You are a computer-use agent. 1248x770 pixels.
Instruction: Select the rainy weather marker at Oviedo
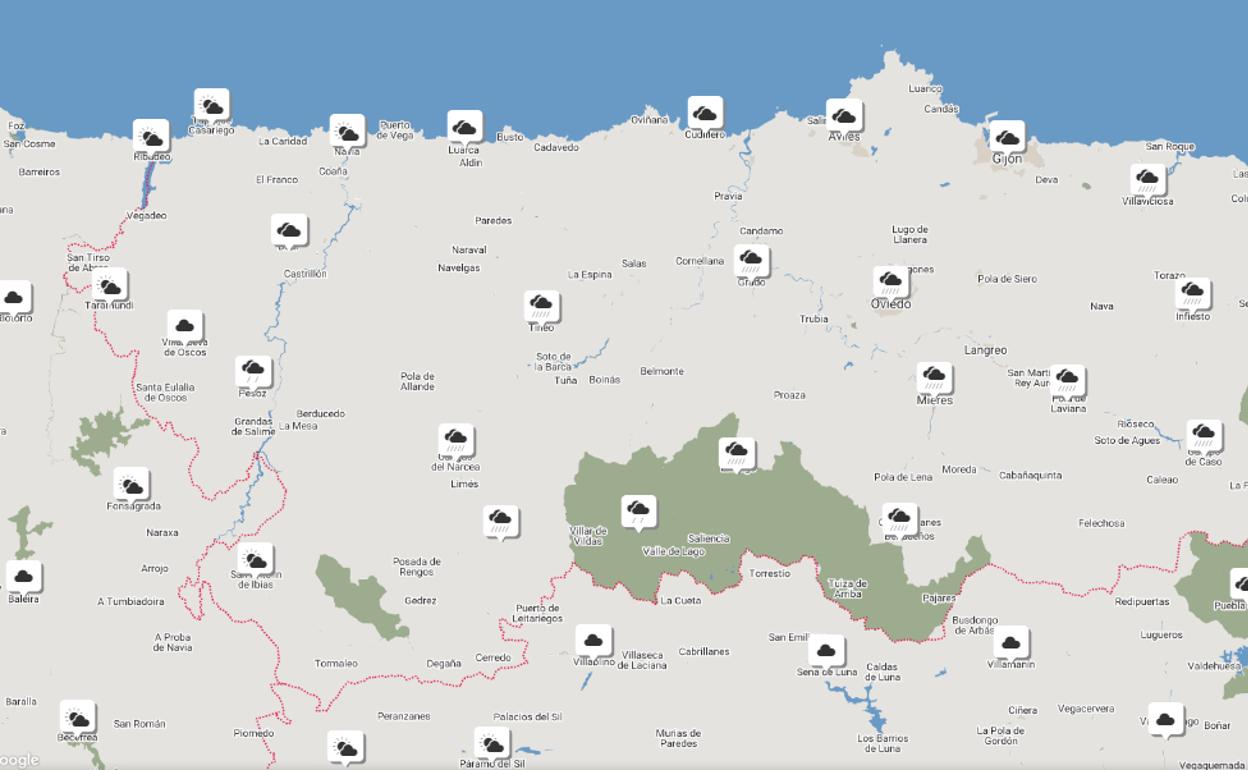coord(890,281)
